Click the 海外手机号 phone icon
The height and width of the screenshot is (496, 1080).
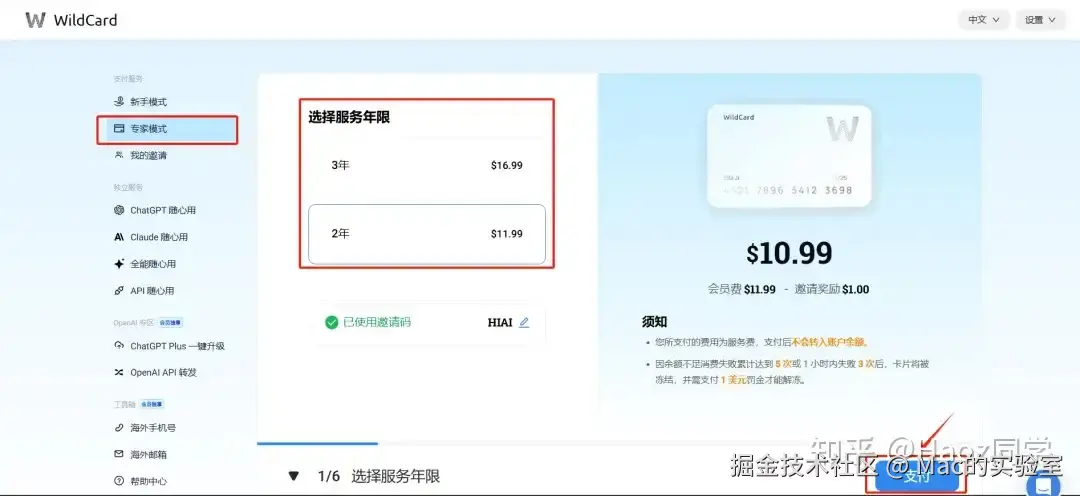click(x=118, y=428)
